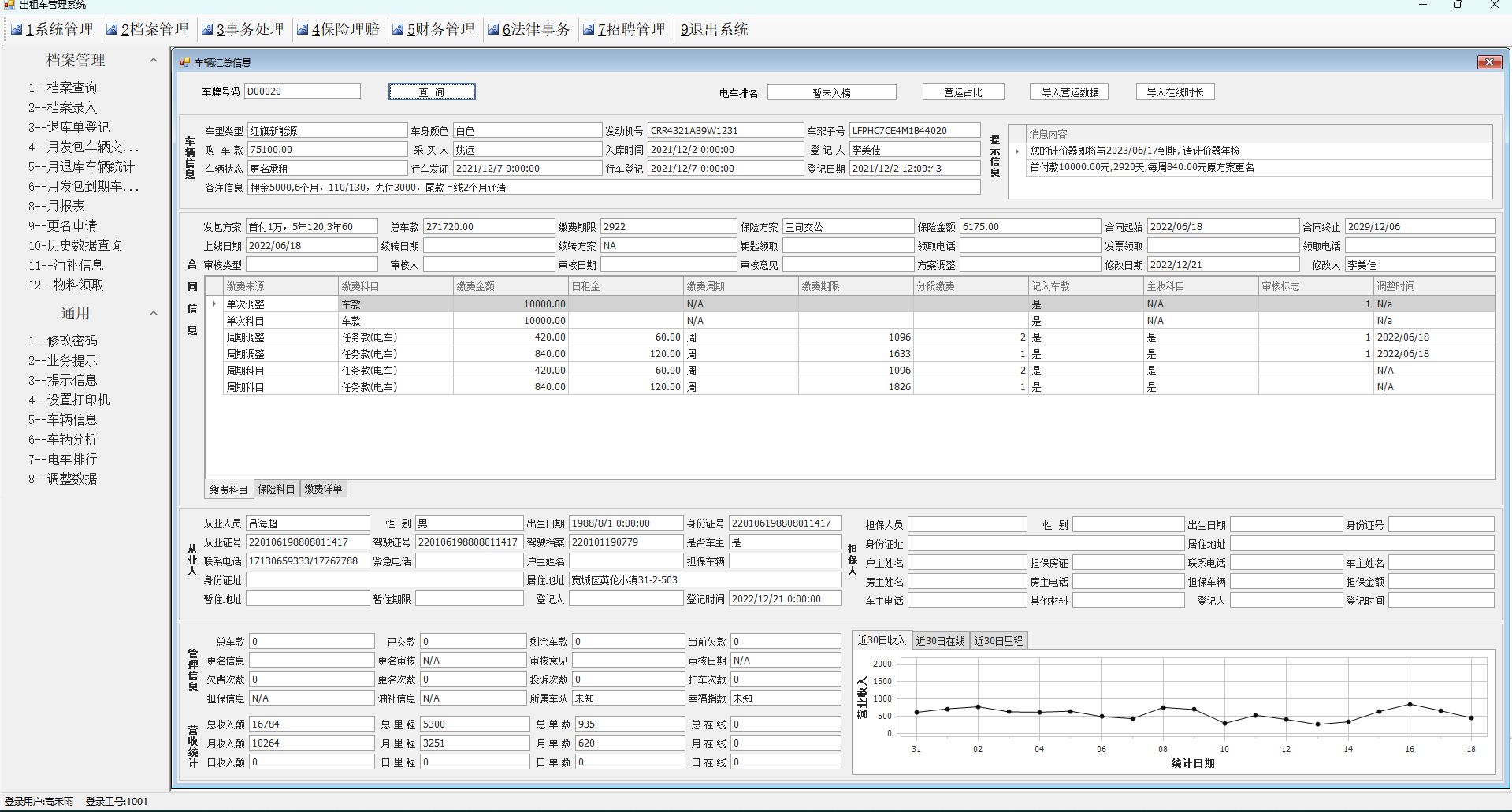
Task: Open 1--修改密码 under 通用
Action: pyautogui.click(x=63, y=341)
